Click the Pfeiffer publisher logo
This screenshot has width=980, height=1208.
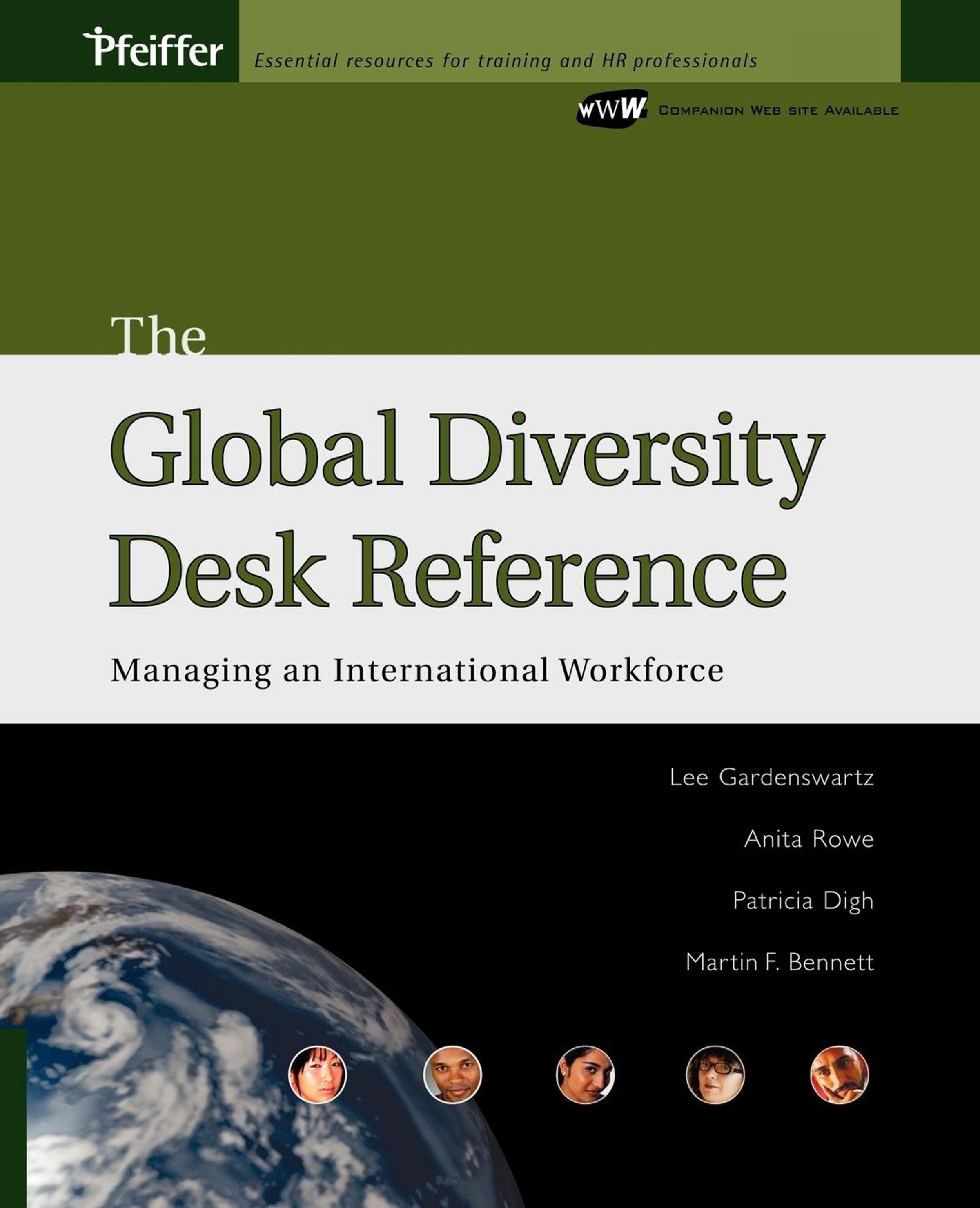(x=153, y=48)
